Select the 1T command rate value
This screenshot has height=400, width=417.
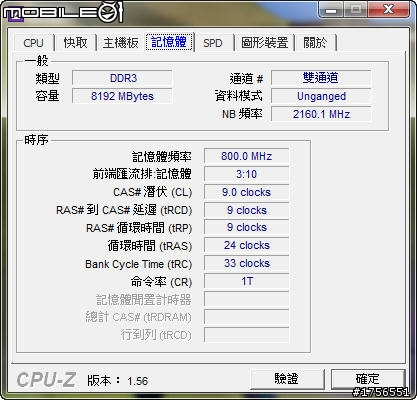click(x=246, y=281)
